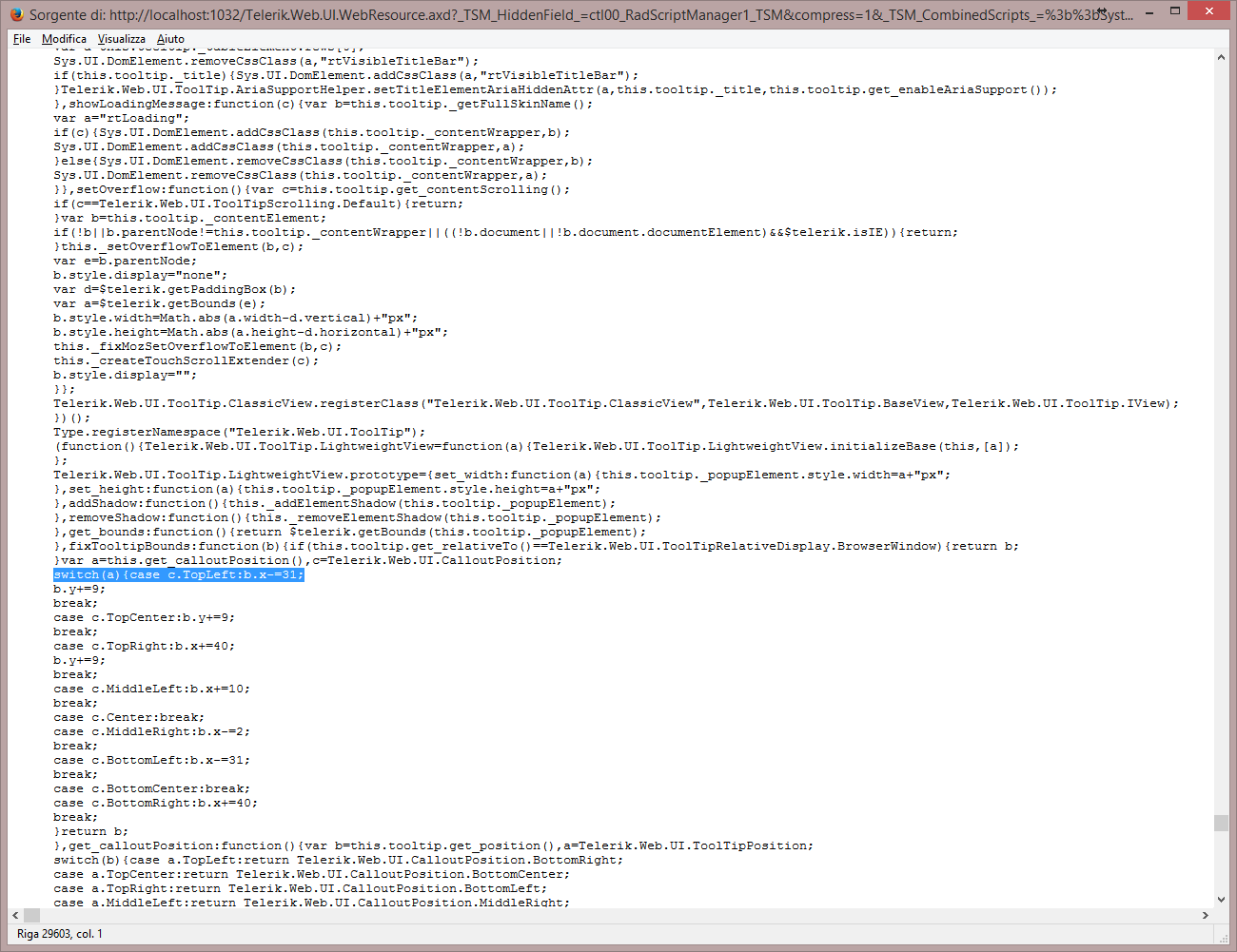Image resolution: width=1237 pixels, height=952 pixels.
Task: Click line 'case c.MiddleLeft:b.x+=10;'
Action: pos(151,690)
